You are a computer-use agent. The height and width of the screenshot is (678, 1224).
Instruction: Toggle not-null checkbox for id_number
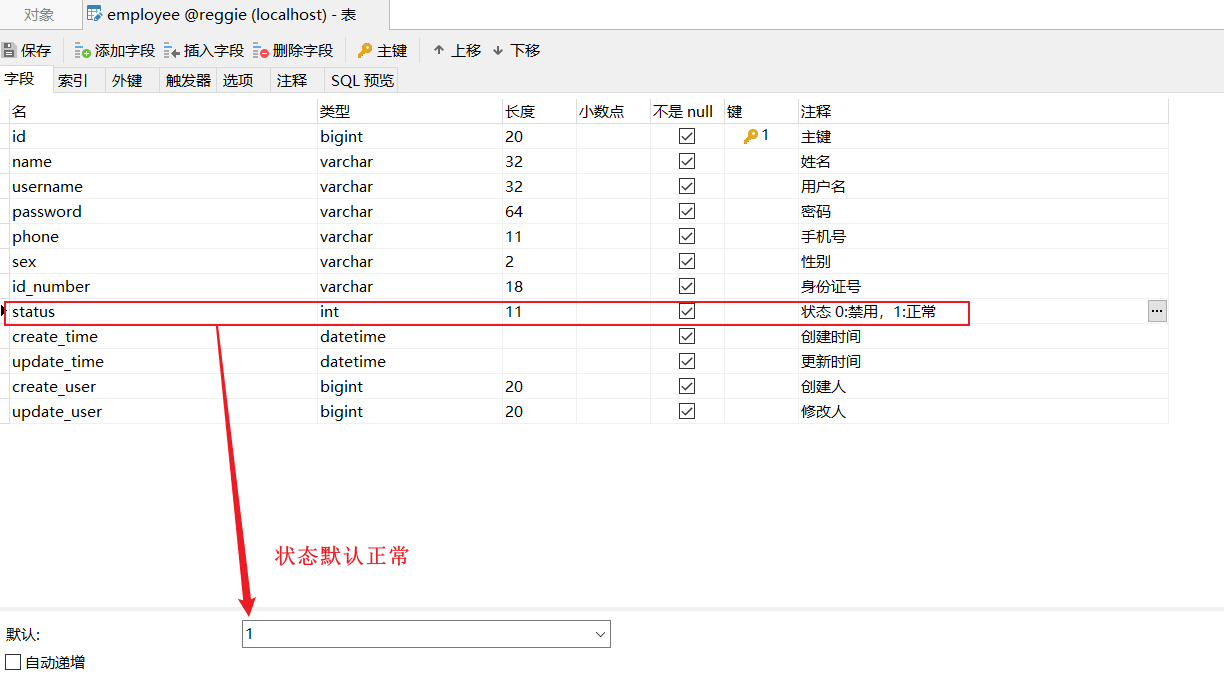(687, 286)
